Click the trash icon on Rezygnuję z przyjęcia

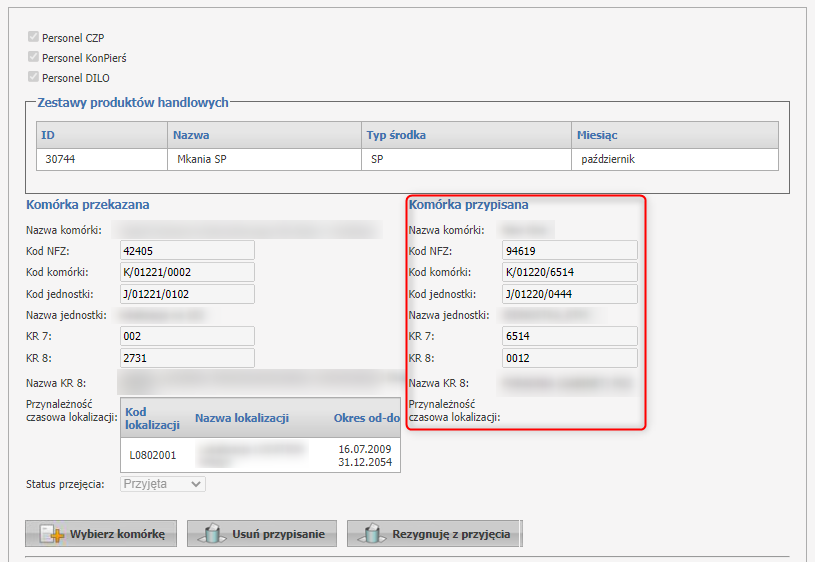371,534
